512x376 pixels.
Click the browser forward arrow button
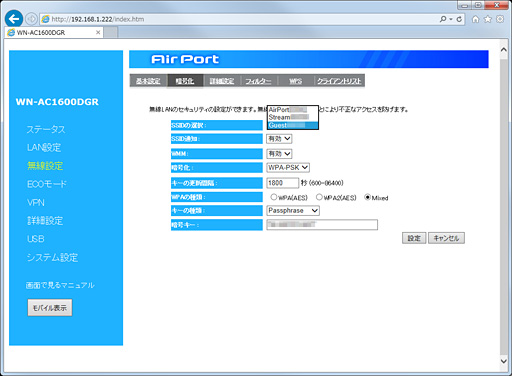pos(31,19)
